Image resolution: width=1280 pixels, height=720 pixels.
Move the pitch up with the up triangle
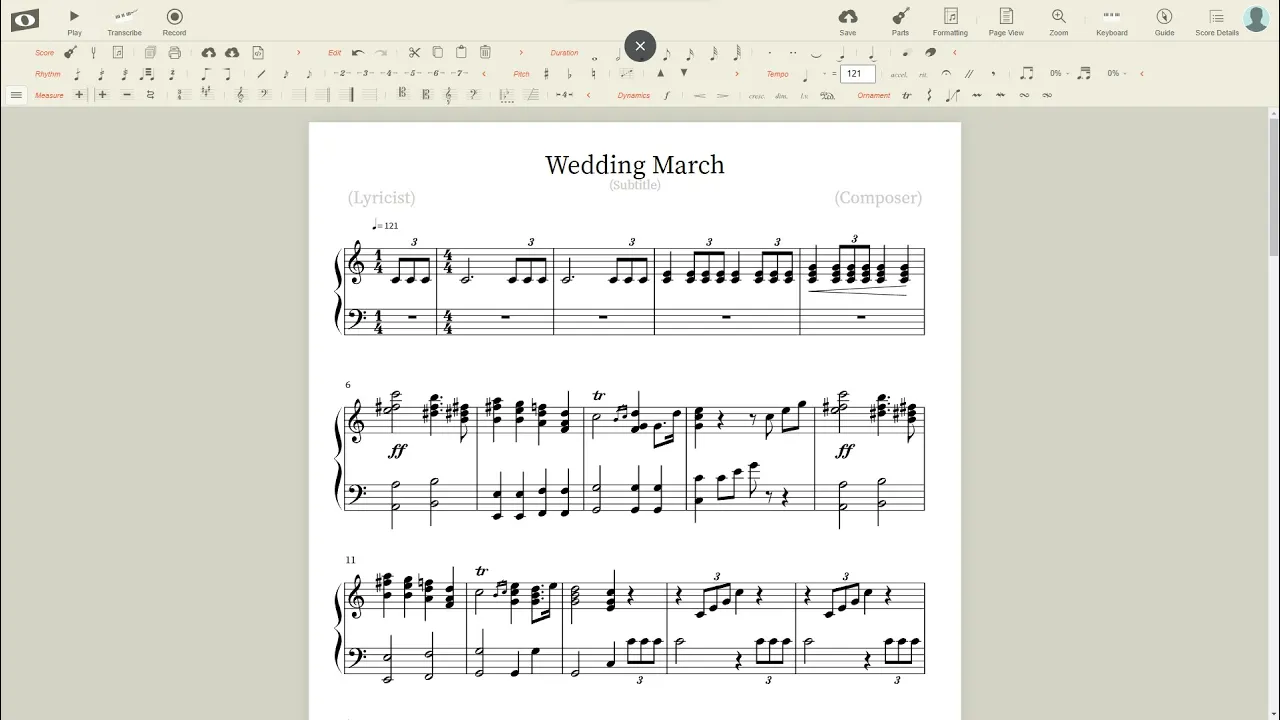[x=660, y=73]
